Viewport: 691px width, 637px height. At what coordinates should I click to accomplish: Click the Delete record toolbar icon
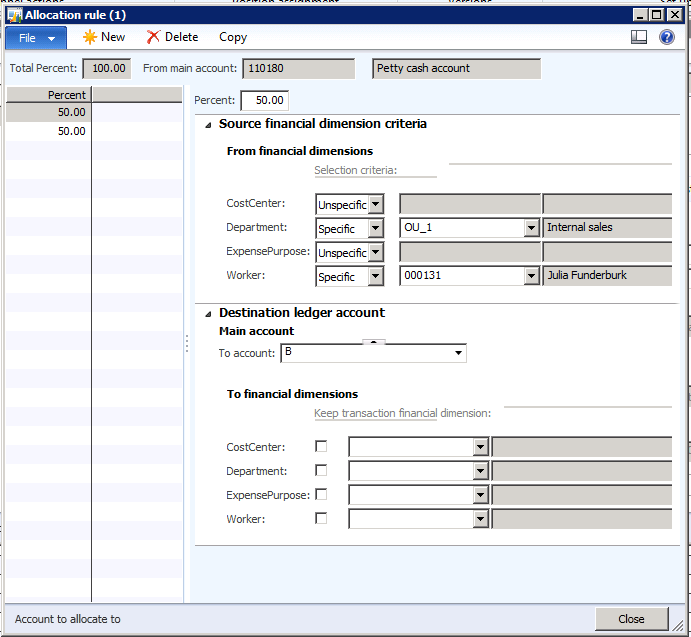pyautogui.click(x=153, y=37)
